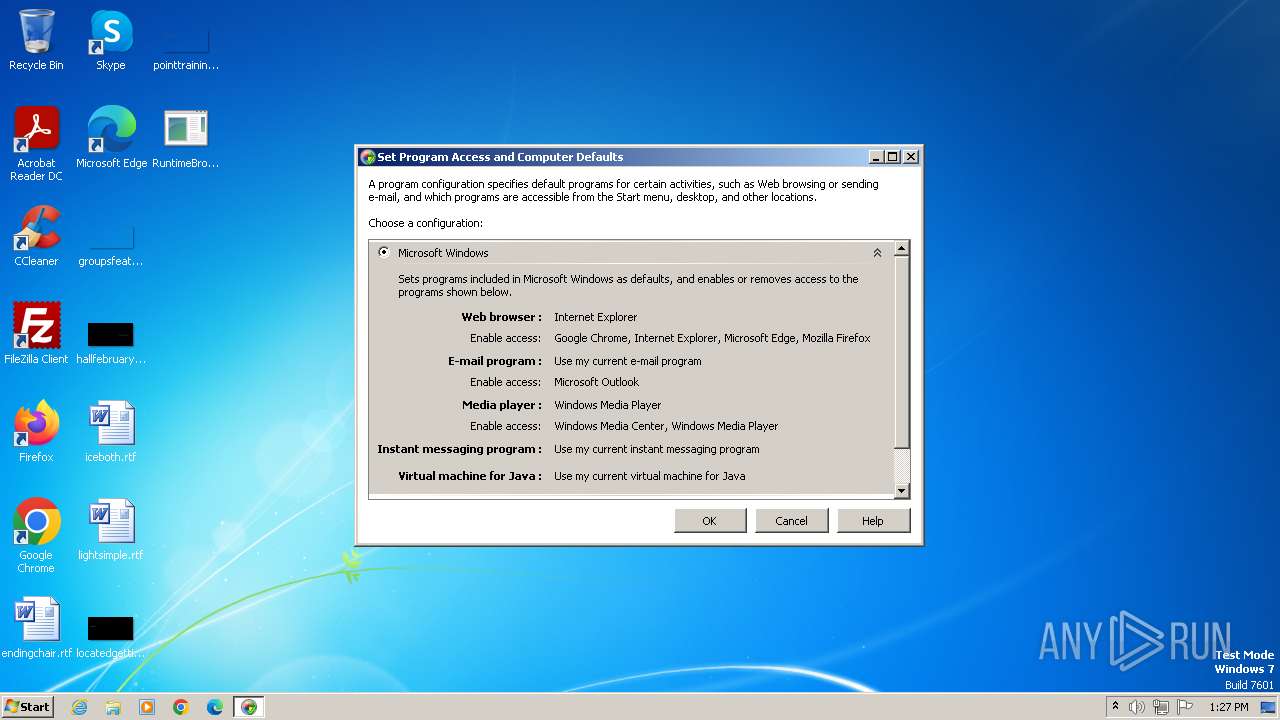Open the Skype desktop shortcut
This screenshot has width=1280, height=720.
[110, 40]
